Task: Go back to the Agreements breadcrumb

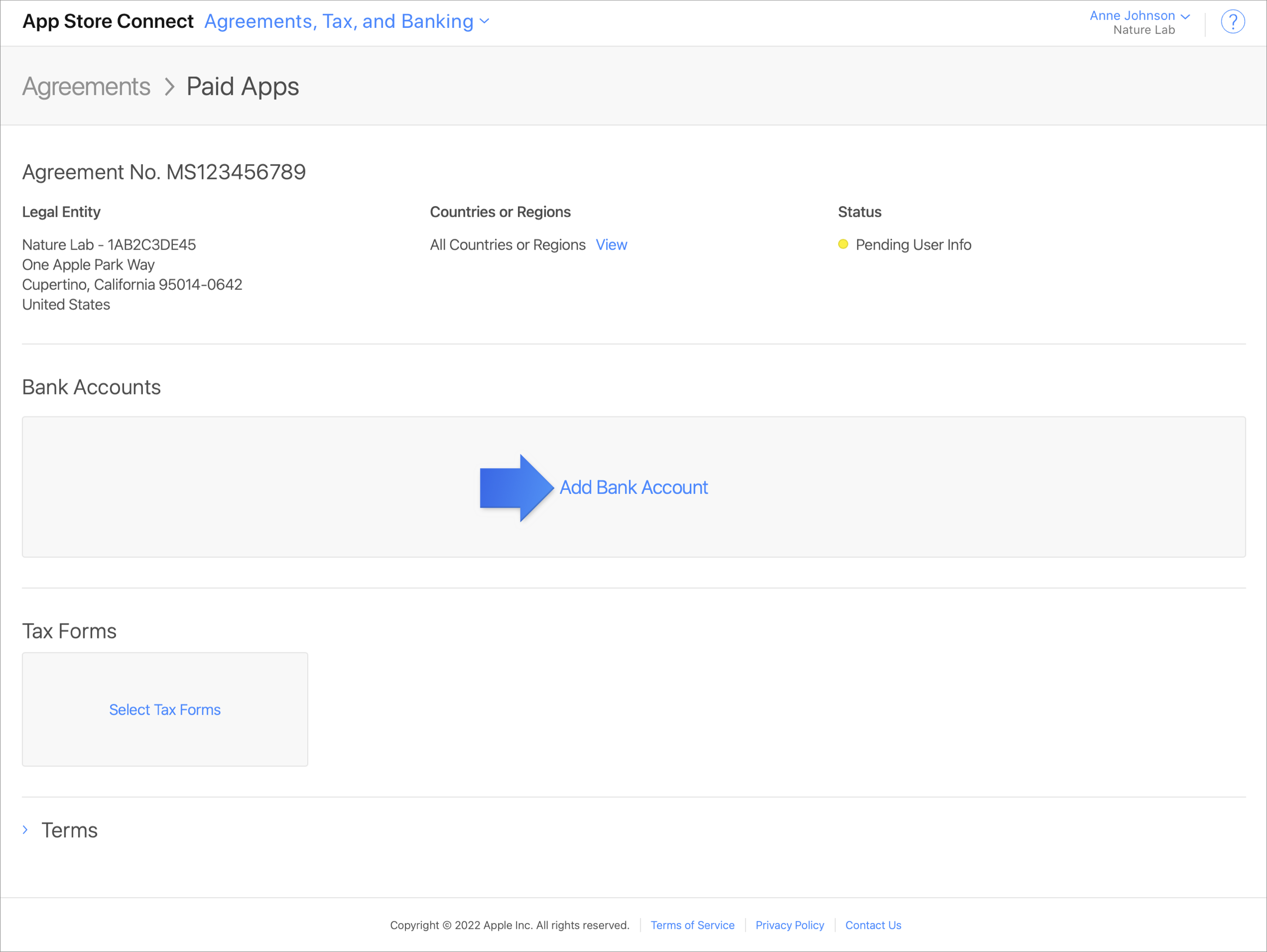Action: [86, 87]
